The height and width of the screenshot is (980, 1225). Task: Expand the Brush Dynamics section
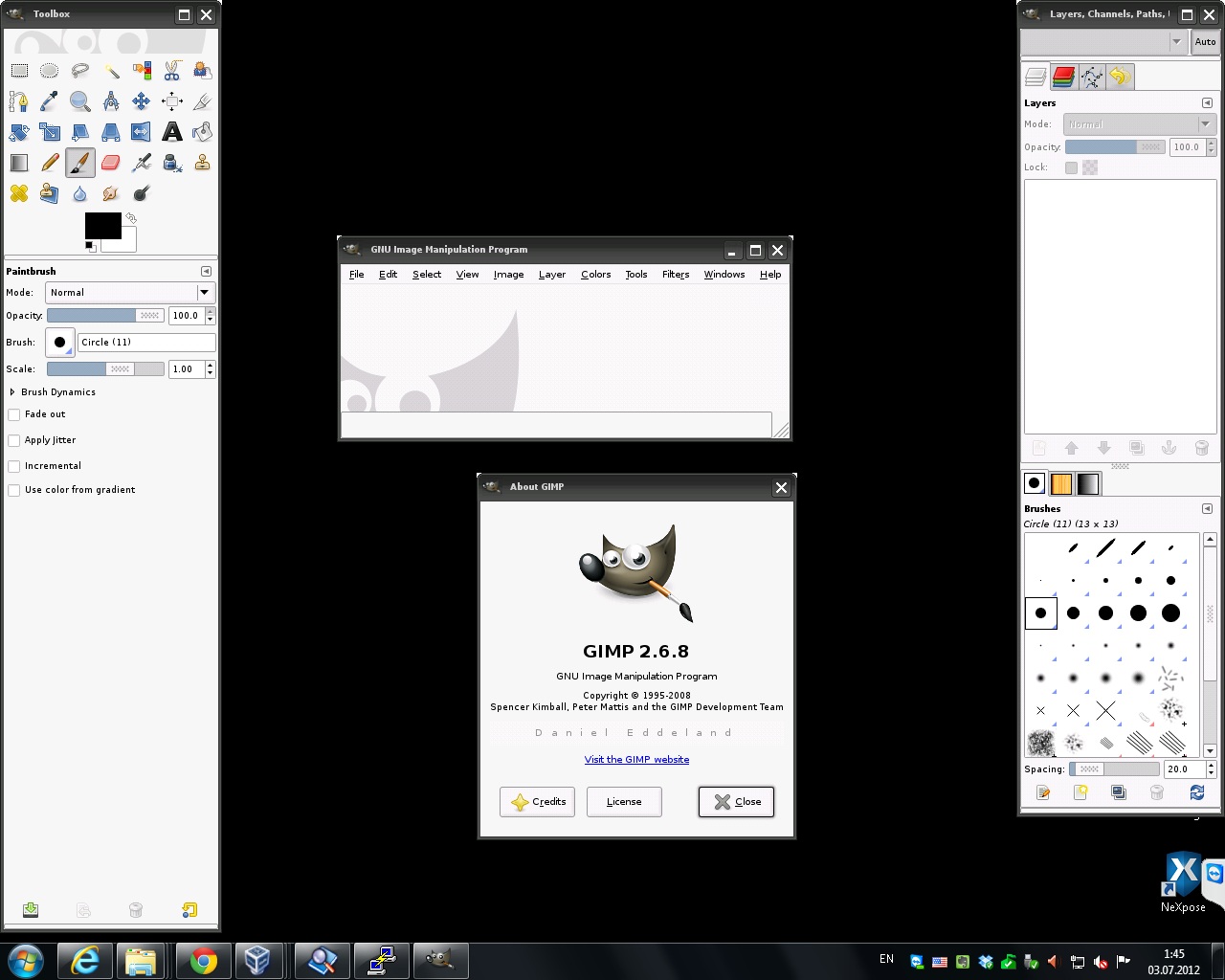[12, 392]
